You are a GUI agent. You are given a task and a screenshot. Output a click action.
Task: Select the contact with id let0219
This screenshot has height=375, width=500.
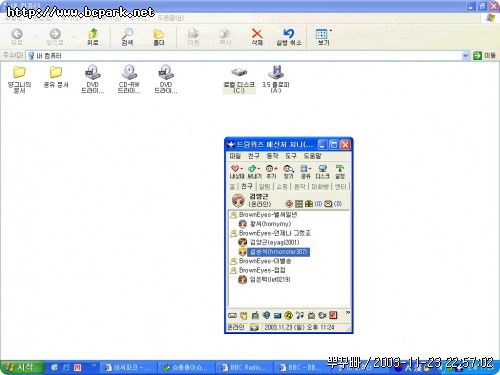[264, 279]
